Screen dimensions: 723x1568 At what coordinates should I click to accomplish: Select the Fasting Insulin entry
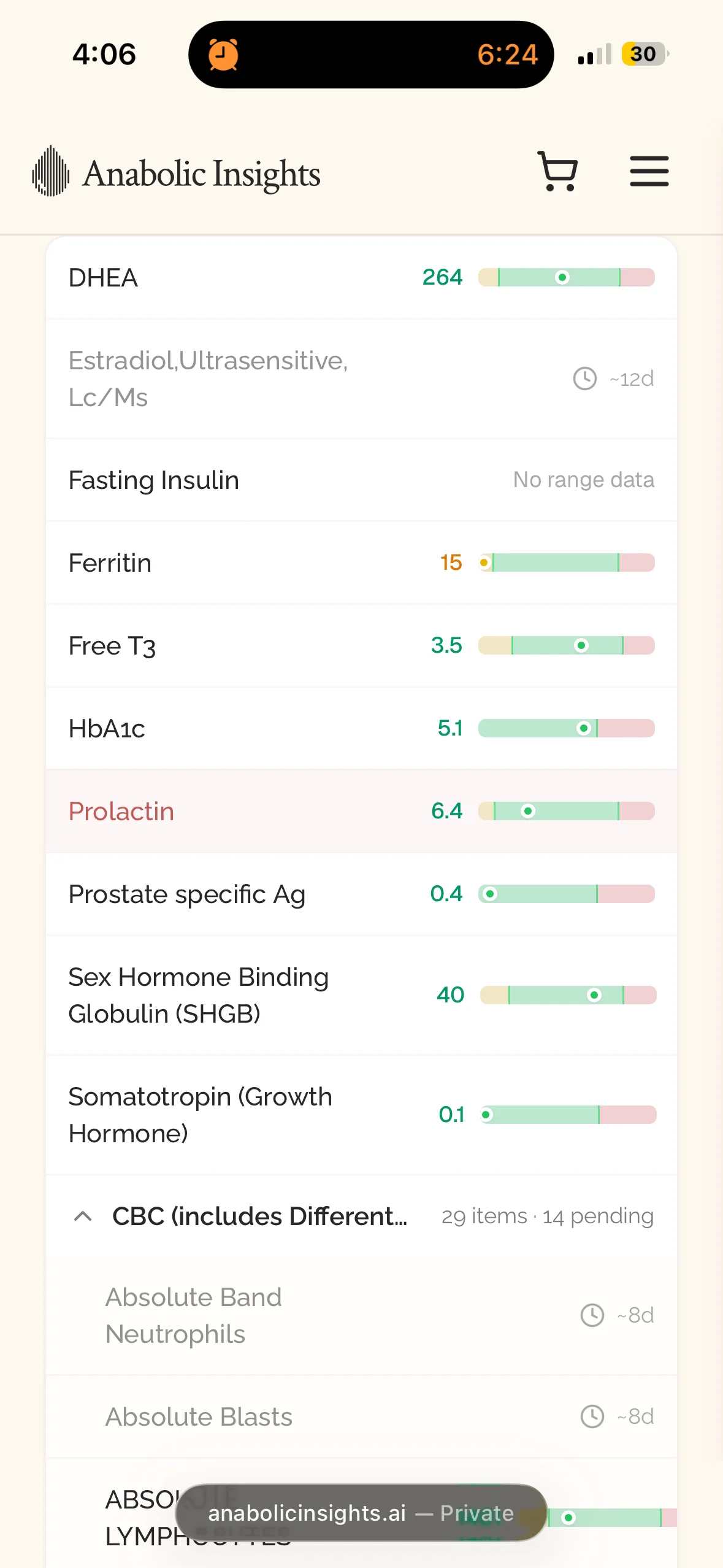coord(362,480)
